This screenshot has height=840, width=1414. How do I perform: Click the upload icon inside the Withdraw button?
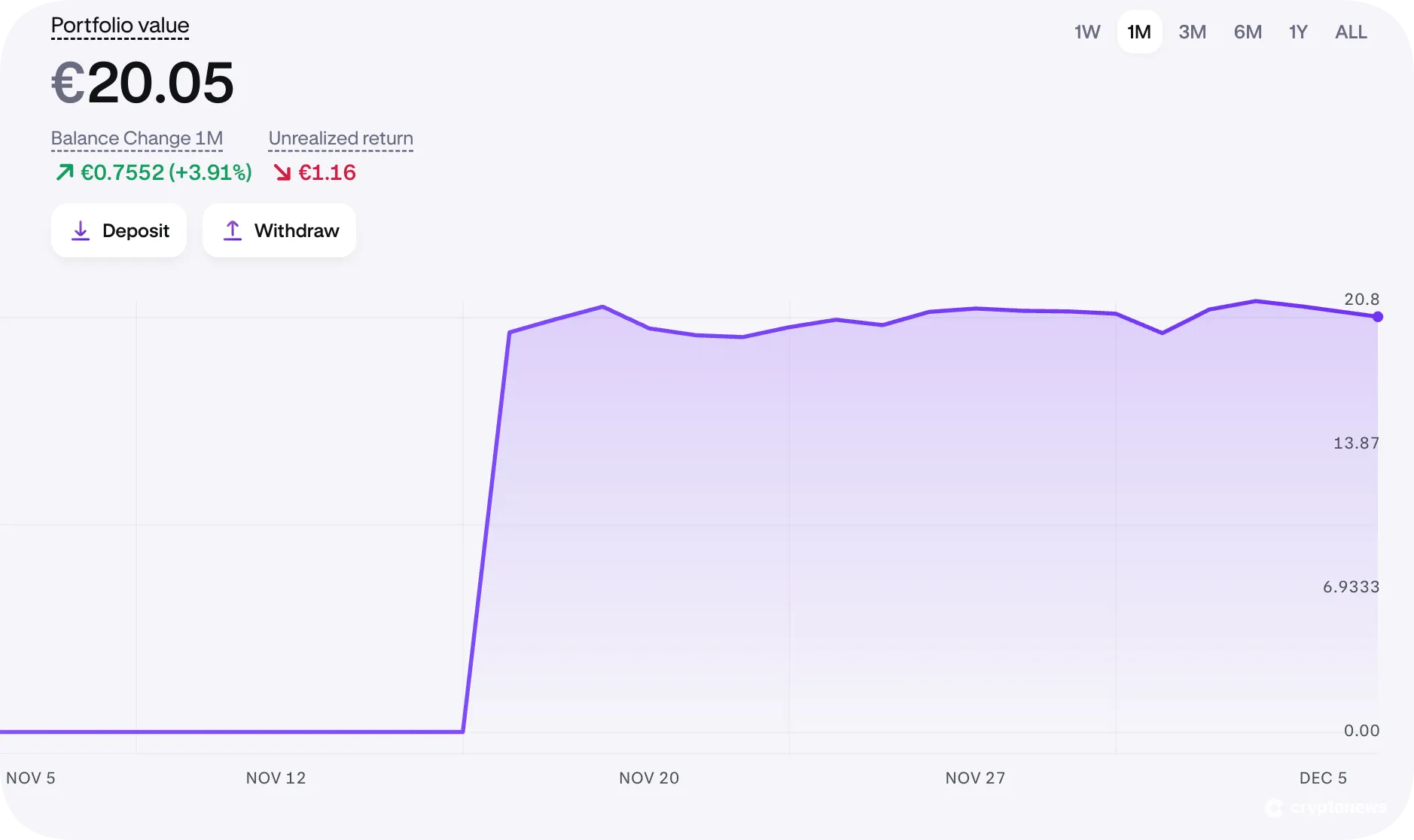point(233,230)
